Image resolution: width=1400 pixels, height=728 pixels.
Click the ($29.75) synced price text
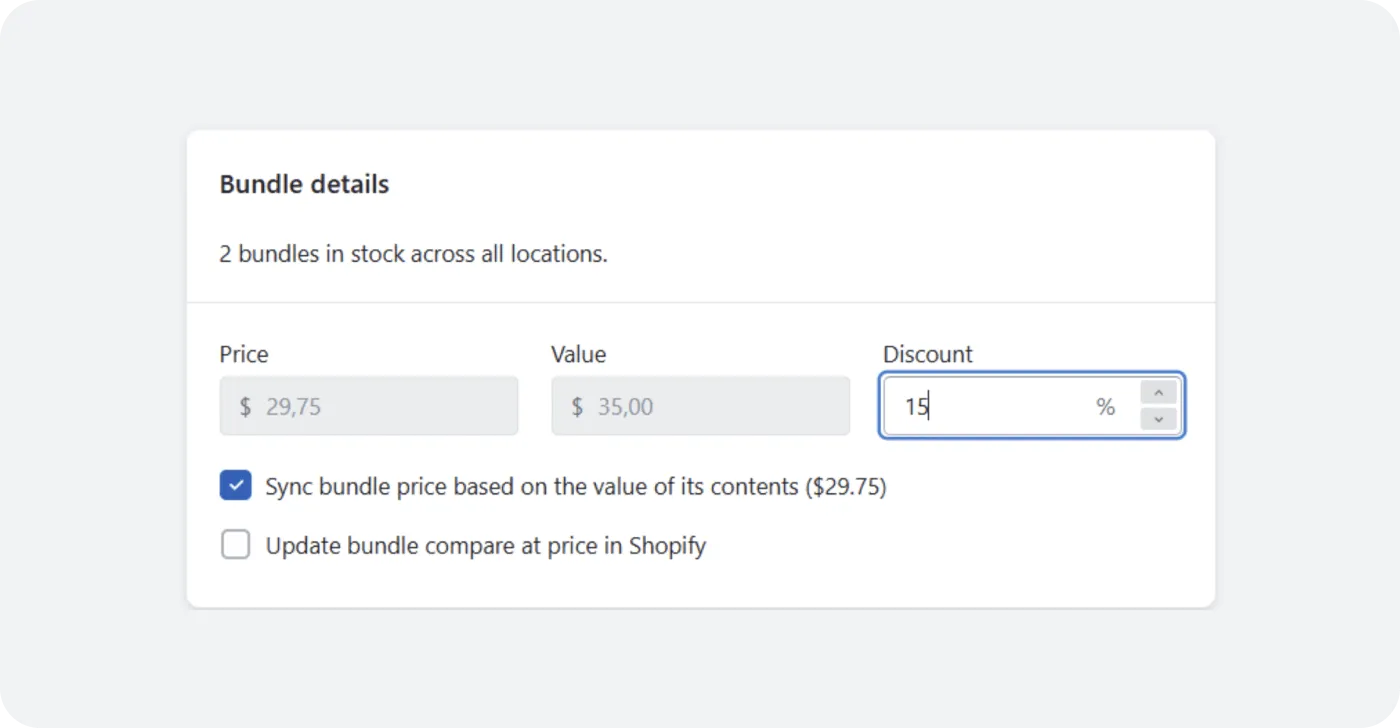[x=846, y=486]
